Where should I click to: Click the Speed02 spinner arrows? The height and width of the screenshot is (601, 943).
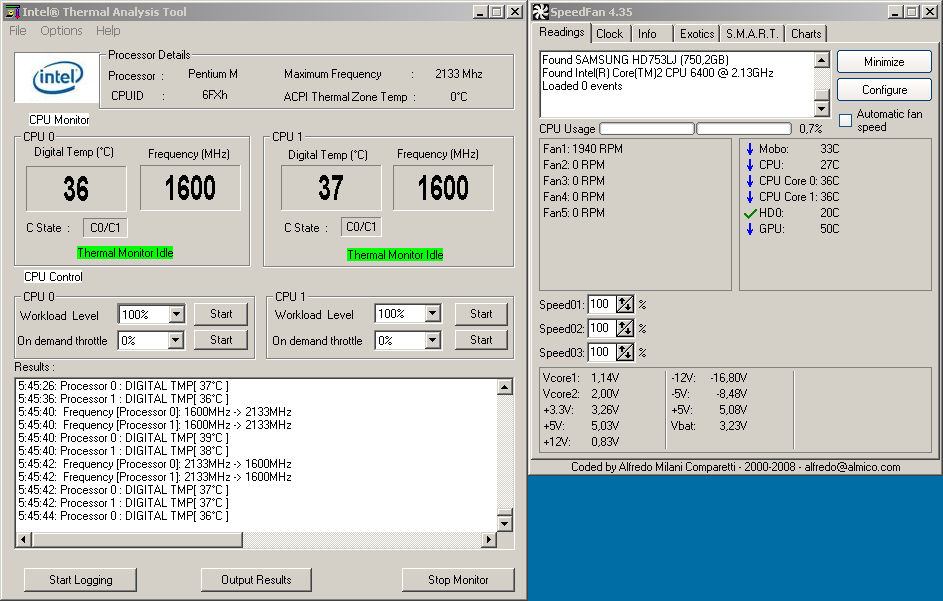tap(625, 328)
